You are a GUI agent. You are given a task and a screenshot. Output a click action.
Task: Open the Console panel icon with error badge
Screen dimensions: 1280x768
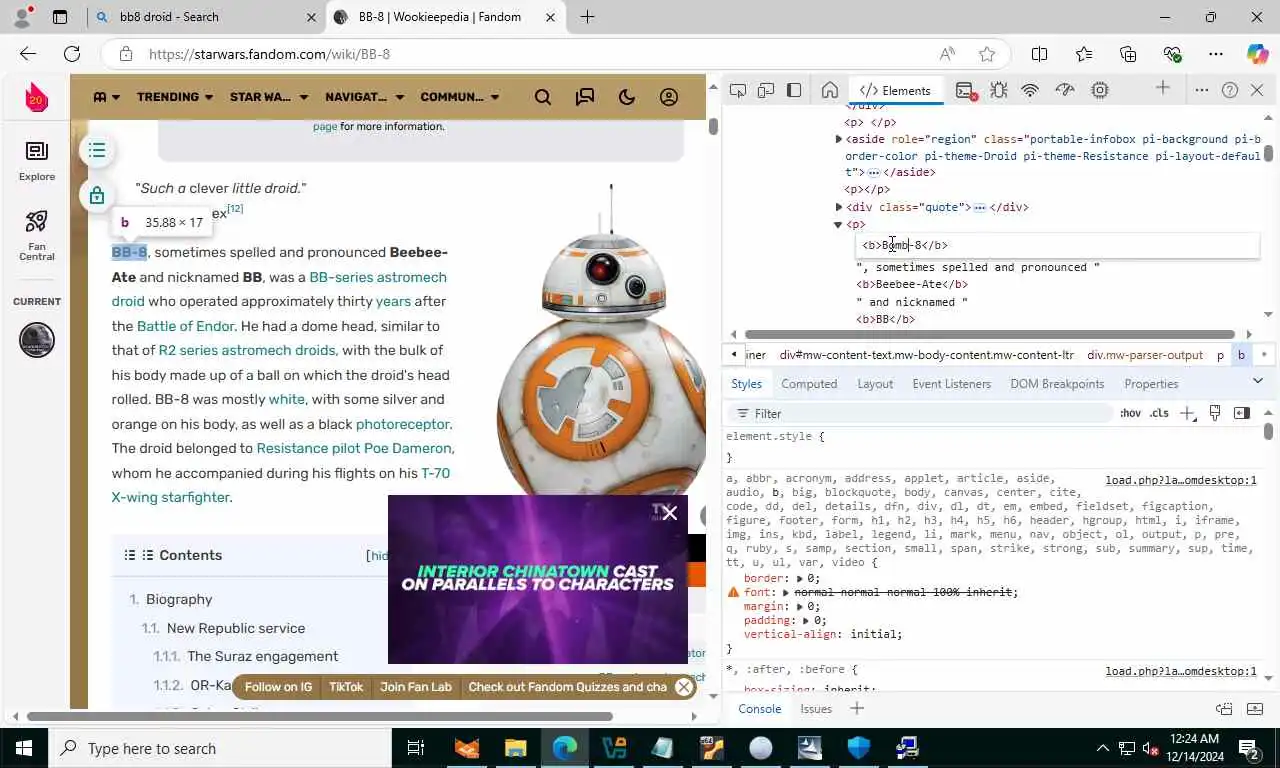(x=965, y=90)
